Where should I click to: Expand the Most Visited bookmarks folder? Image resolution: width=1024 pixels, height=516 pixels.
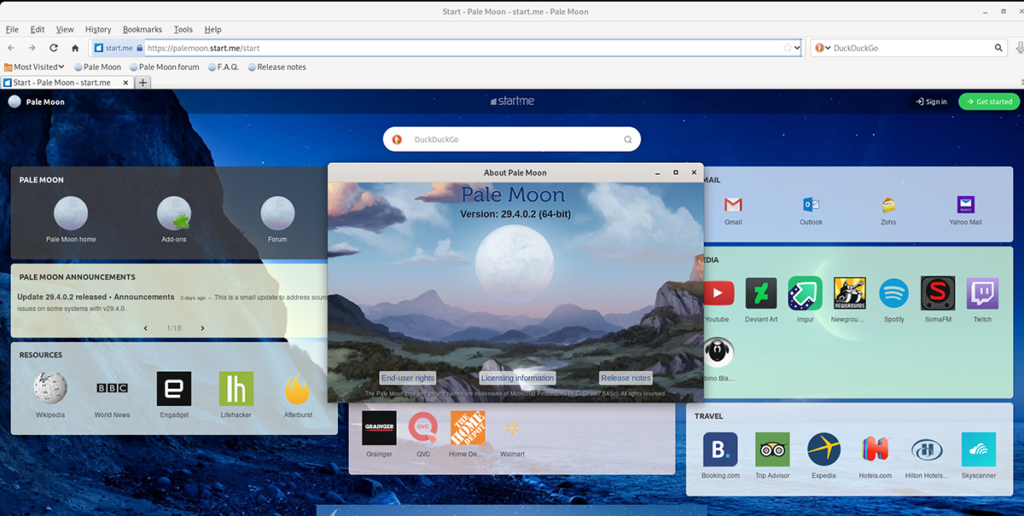pos(34,67)
